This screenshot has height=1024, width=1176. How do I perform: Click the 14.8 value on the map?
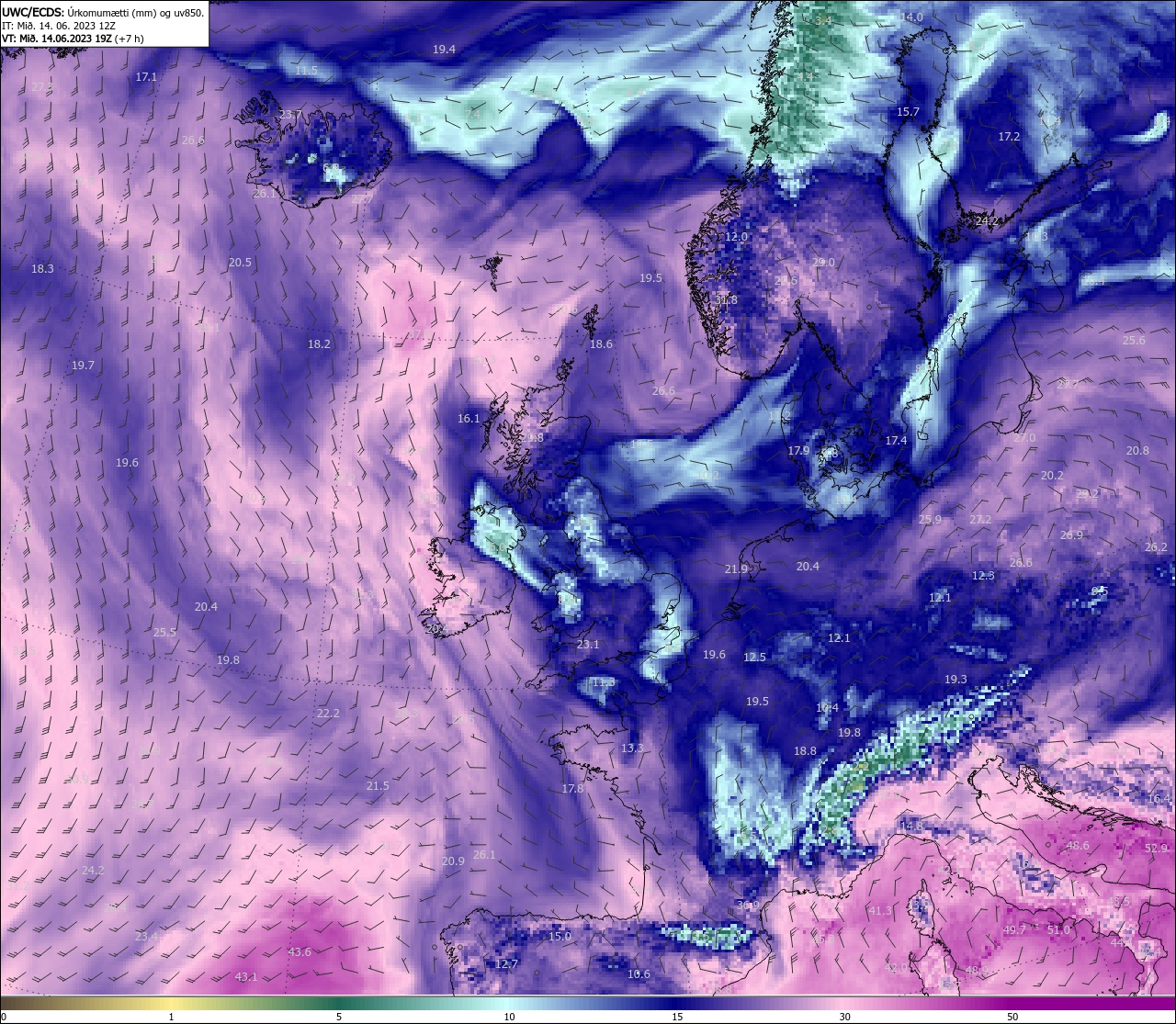click(910, 827)
